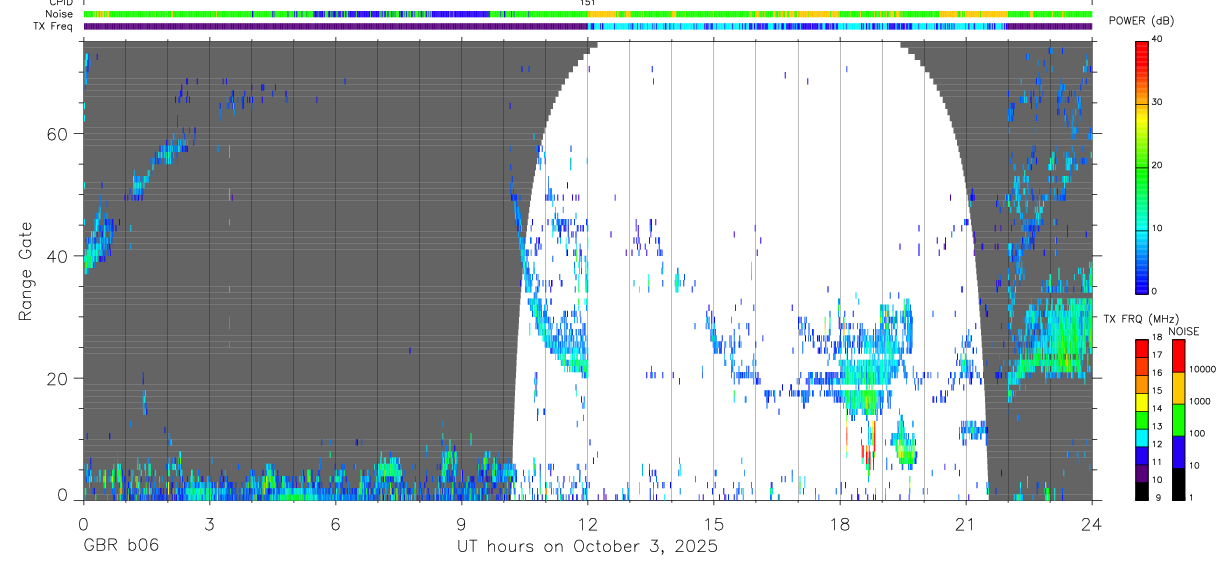Image resolution: width=1228 pixels, height=567 pixels.
Task: Click 13 on TX frequency scale
Action: 1157,427
